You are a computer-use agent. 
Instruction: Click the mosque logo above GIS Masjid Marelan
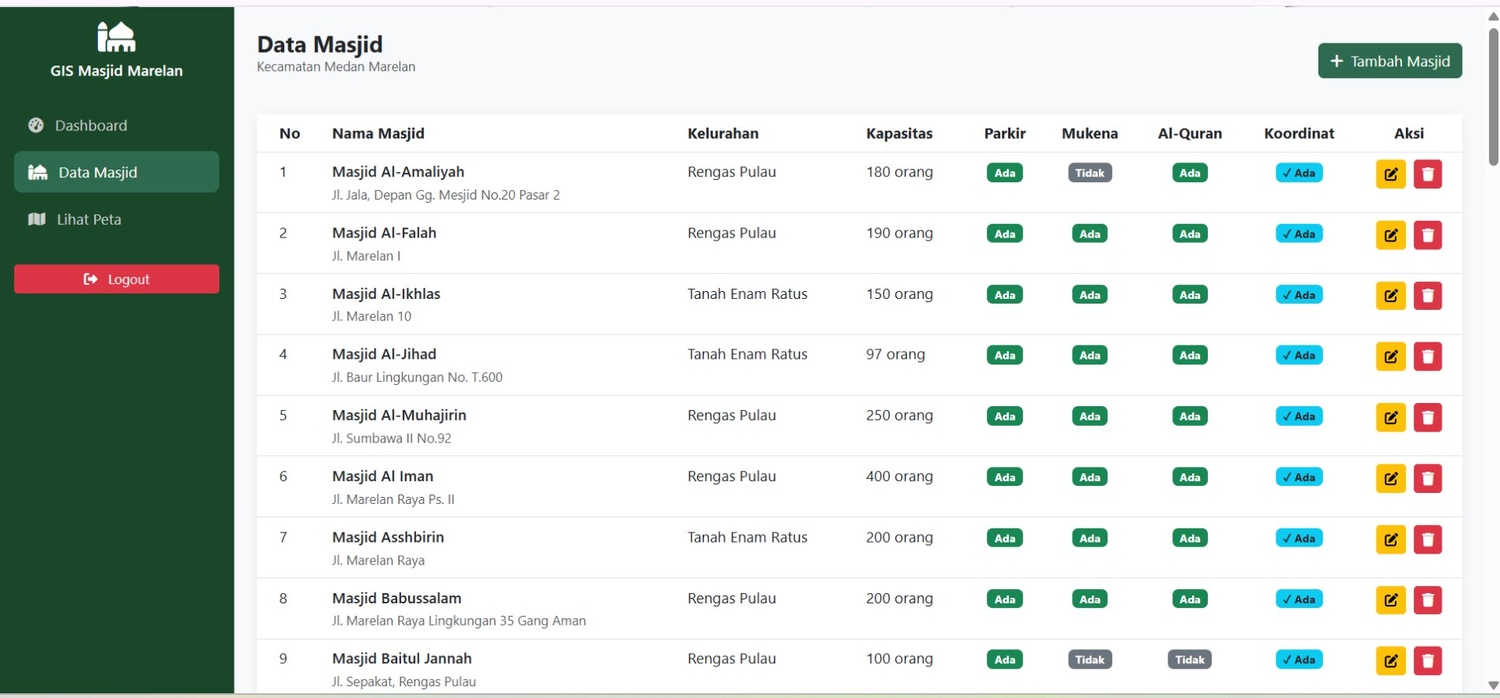(x=116, y=37)
